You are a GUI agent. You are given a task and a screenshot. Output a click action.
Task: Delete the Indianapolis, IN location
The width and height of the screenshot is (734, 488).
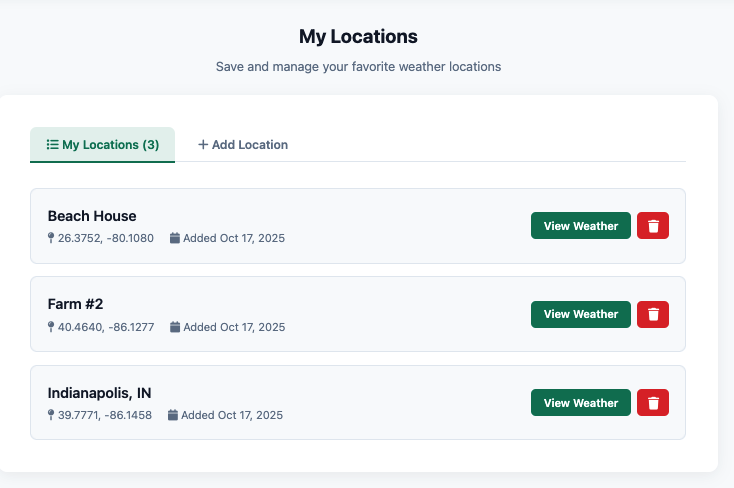pos(653,403)
